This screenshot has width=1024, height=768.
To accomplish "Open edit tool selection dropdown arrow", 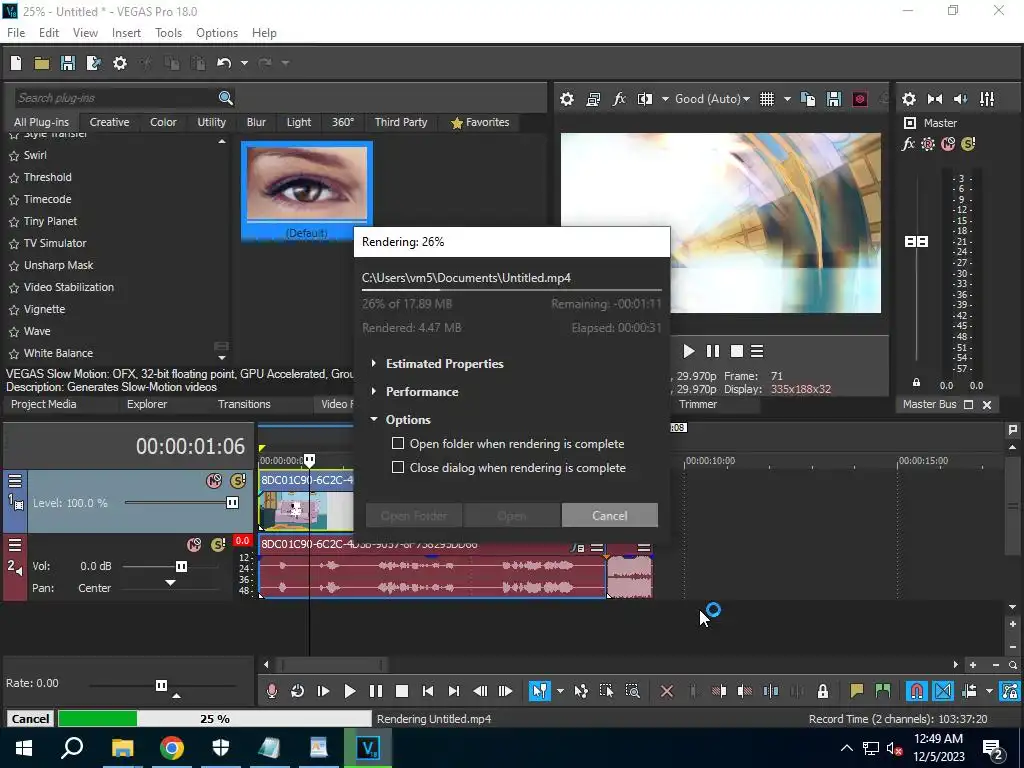I will (560, 691).
